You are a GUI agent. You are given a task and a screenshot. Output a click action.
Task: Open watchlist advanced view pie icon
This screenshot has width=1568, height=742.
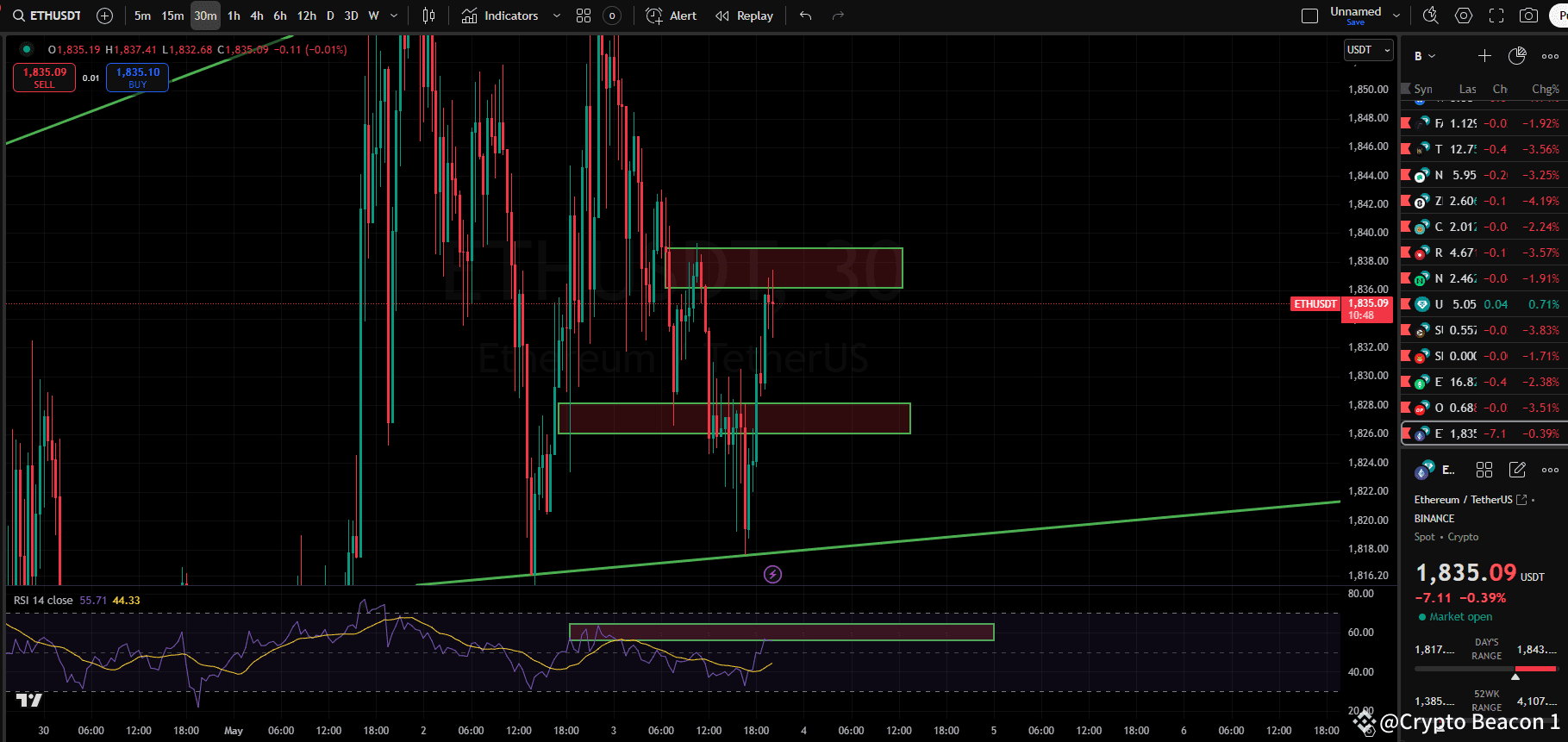pos(1517,56)
